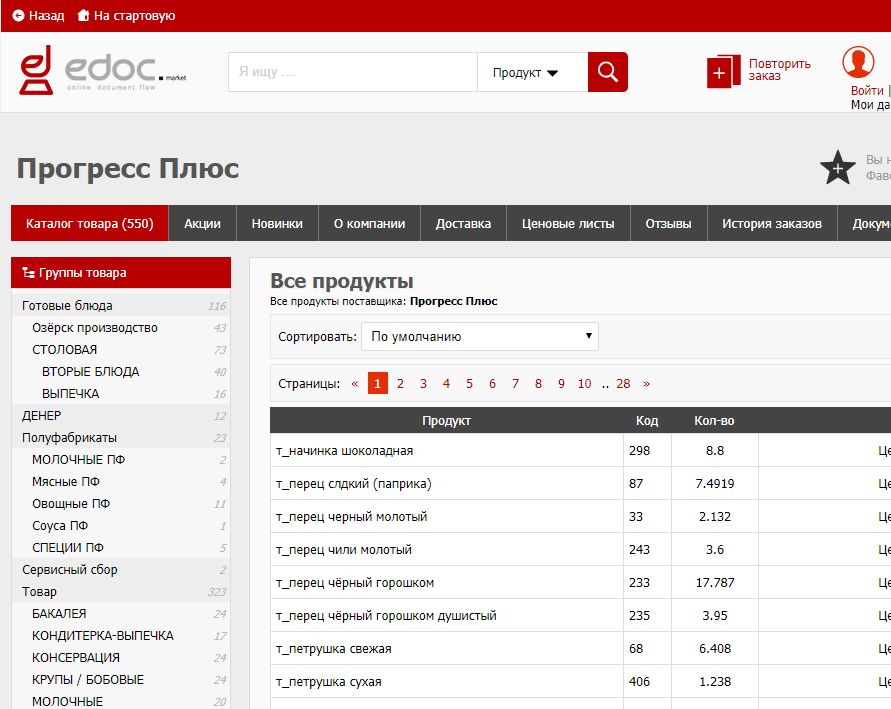Click the edoc market logo
Image resolution: width=891 pixels, height=709 pixels.
point(102,71)
